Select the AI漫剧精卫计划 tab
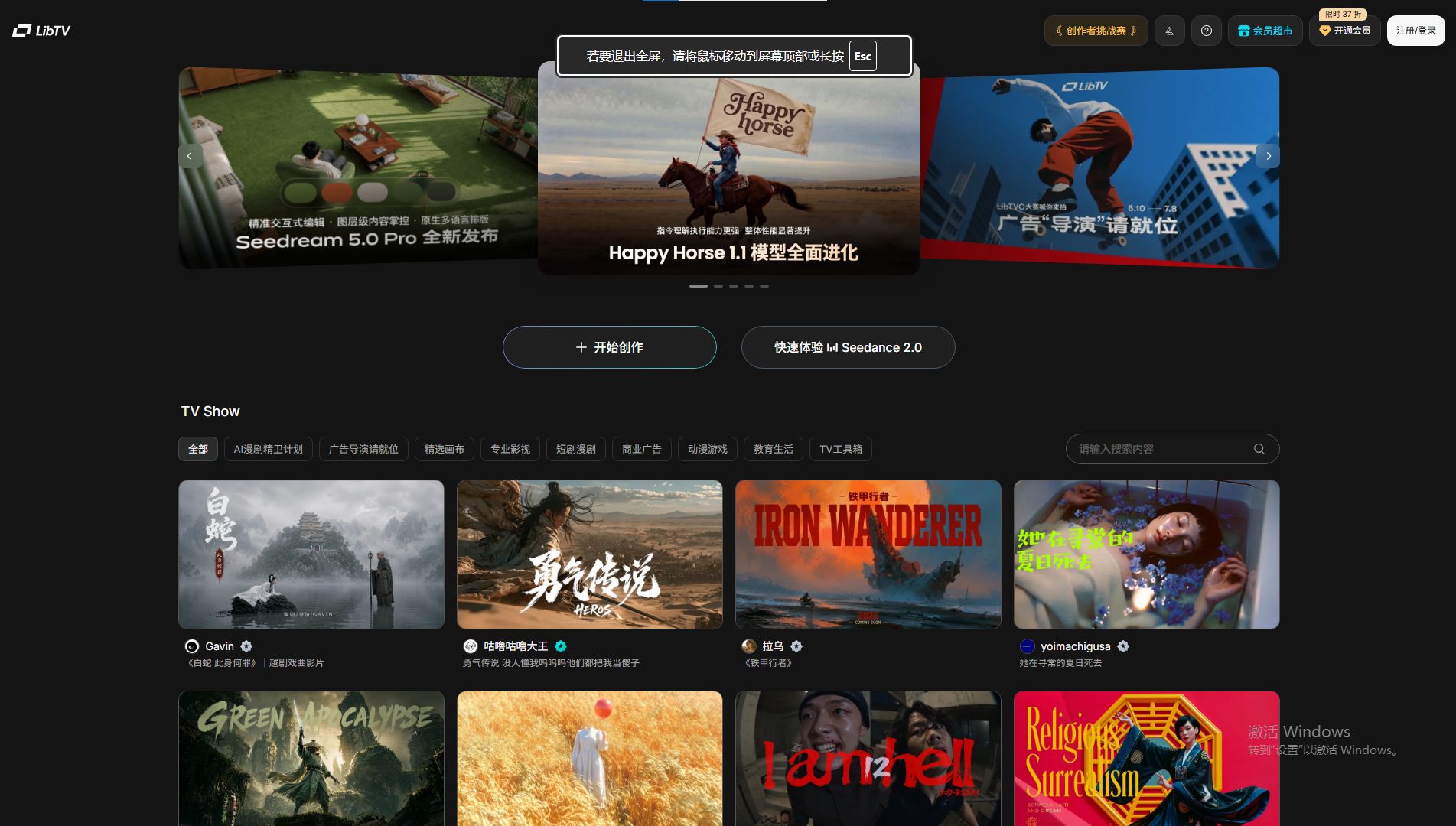This screenshot has width=1456, height=826. [269, 449]
